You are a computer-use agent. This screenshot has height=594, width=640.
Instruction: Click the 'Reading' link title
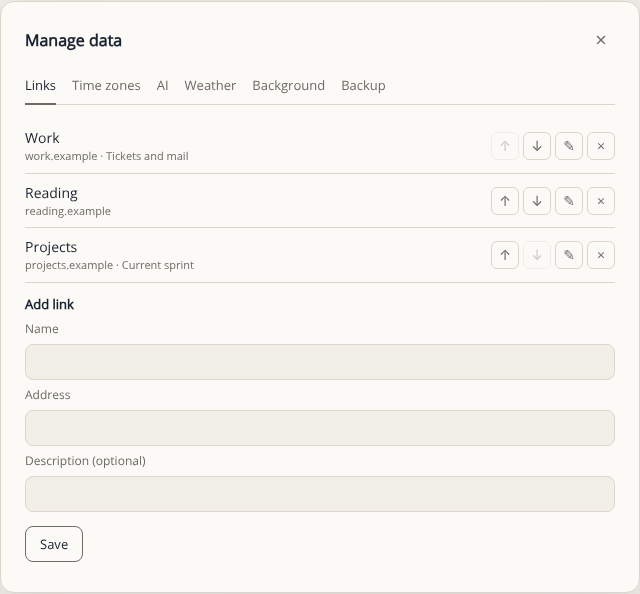tap(51, 193)
